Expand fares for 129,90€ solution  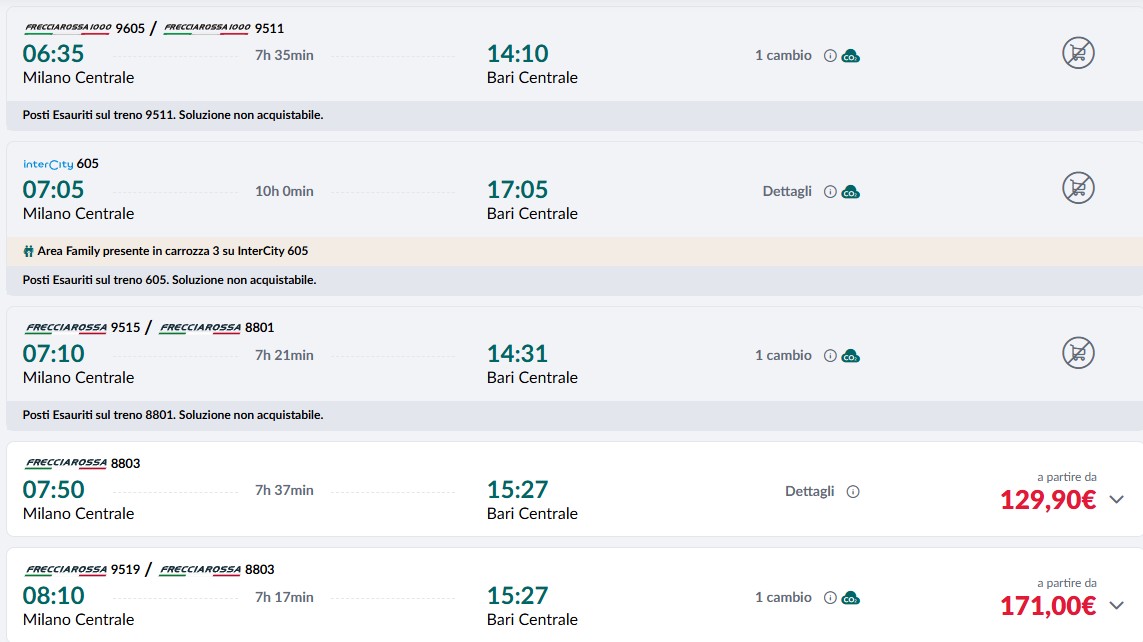pyautogui.click(x=1117, y=499)
